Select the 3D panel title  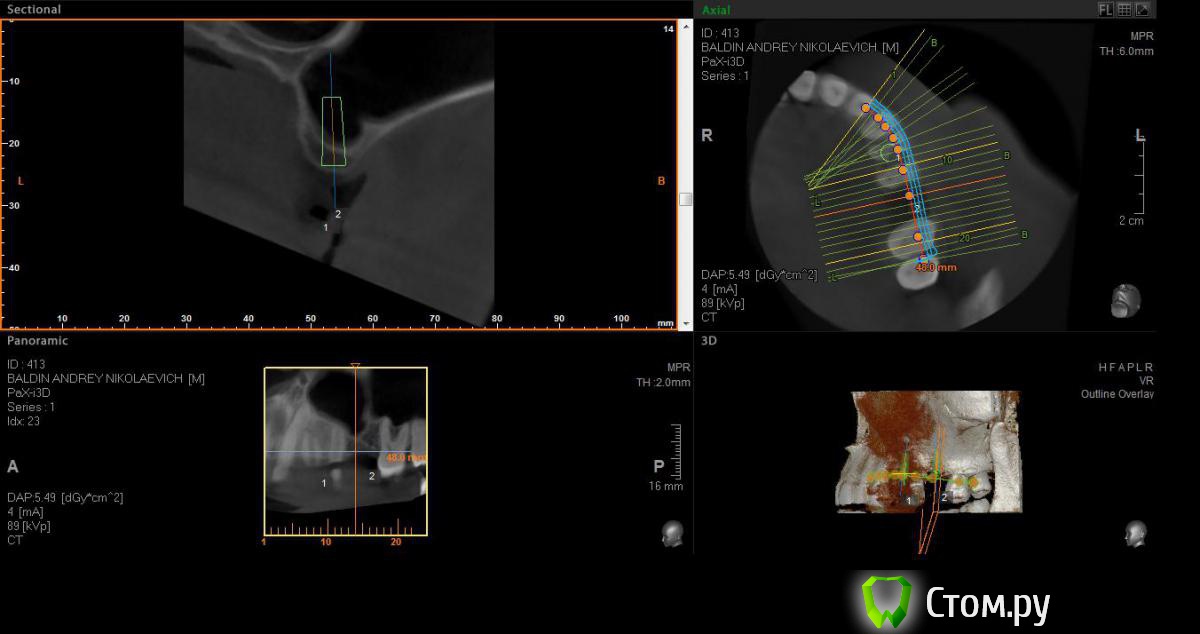[x=709, y=340]
